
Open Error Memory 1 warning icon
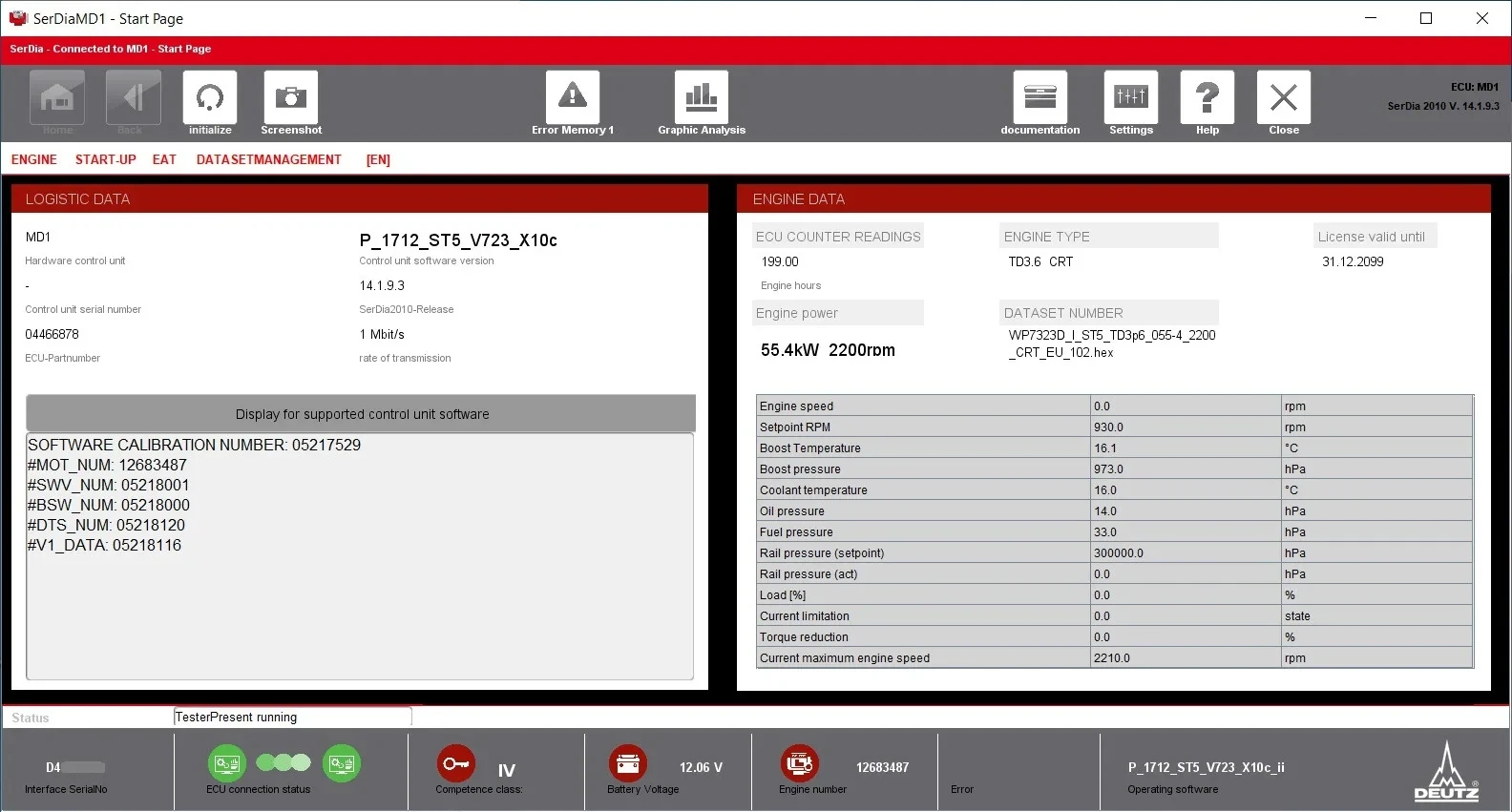pyautogui.click(x=572, y=97)
